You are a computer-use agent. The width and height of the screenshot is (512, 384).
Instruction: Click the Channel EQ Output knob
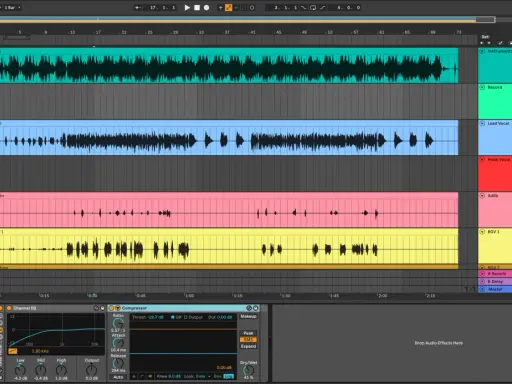coord(91,370)
